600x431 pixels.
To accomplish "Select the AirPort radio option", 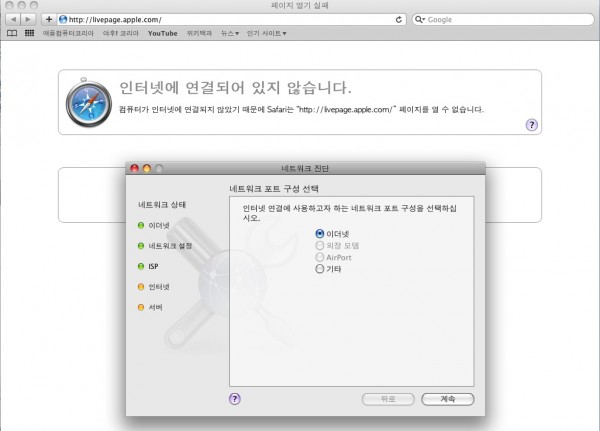I will pyautogui.click(x=320, y=257).
